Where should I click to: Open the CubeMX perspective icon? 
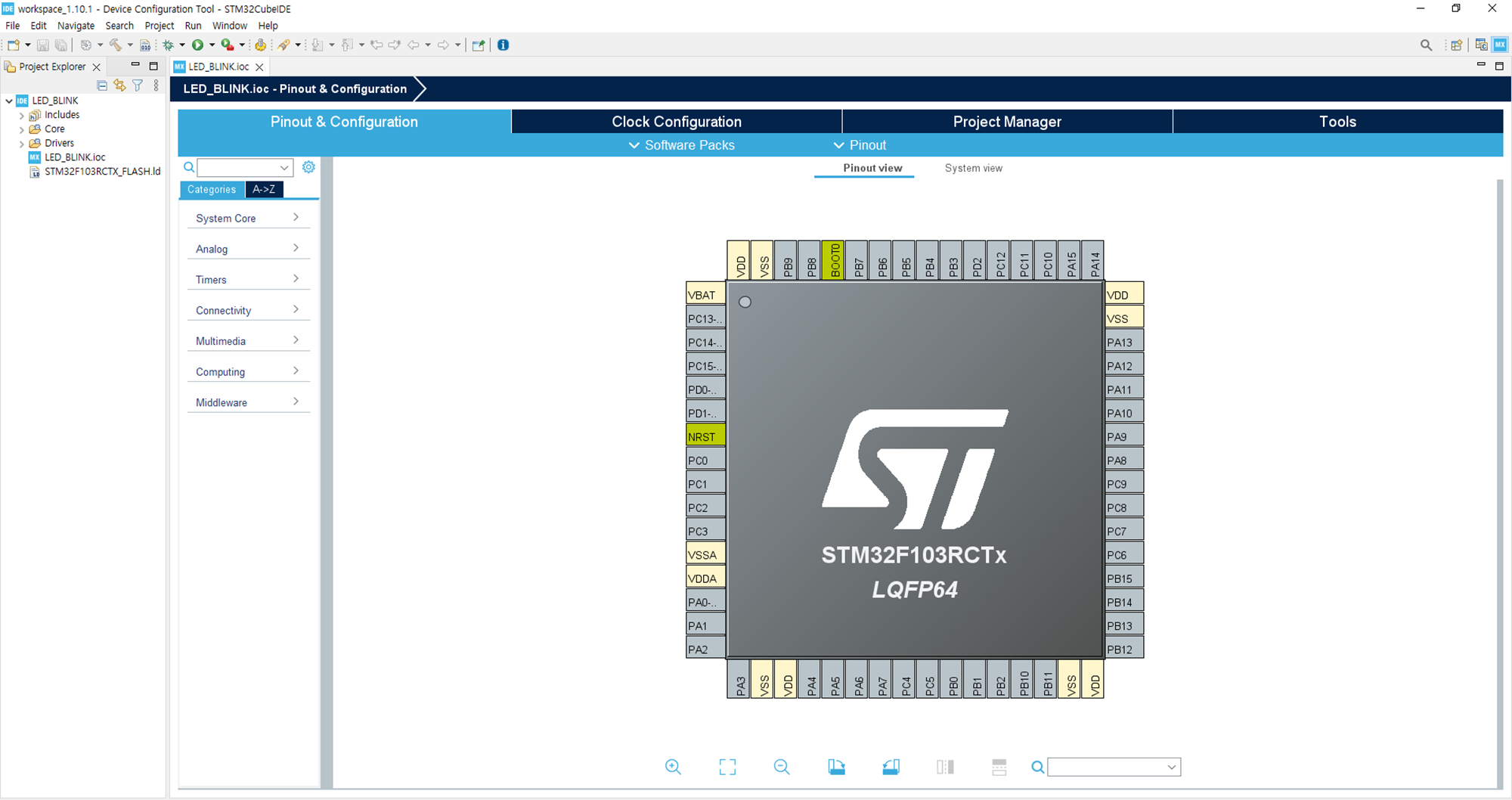(1500, 45)
